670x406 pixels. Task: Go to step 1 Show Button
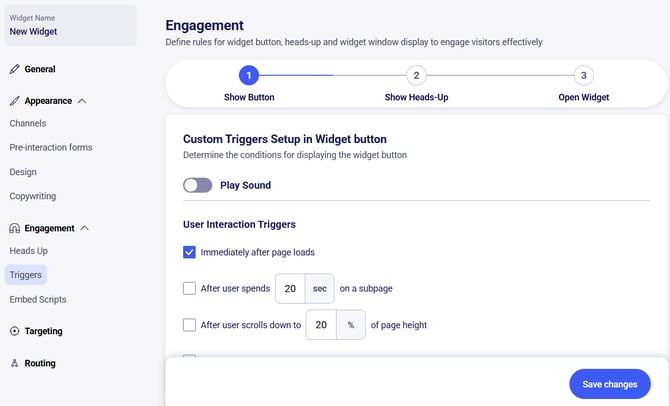pyautogui.click(x=249, y=75)
